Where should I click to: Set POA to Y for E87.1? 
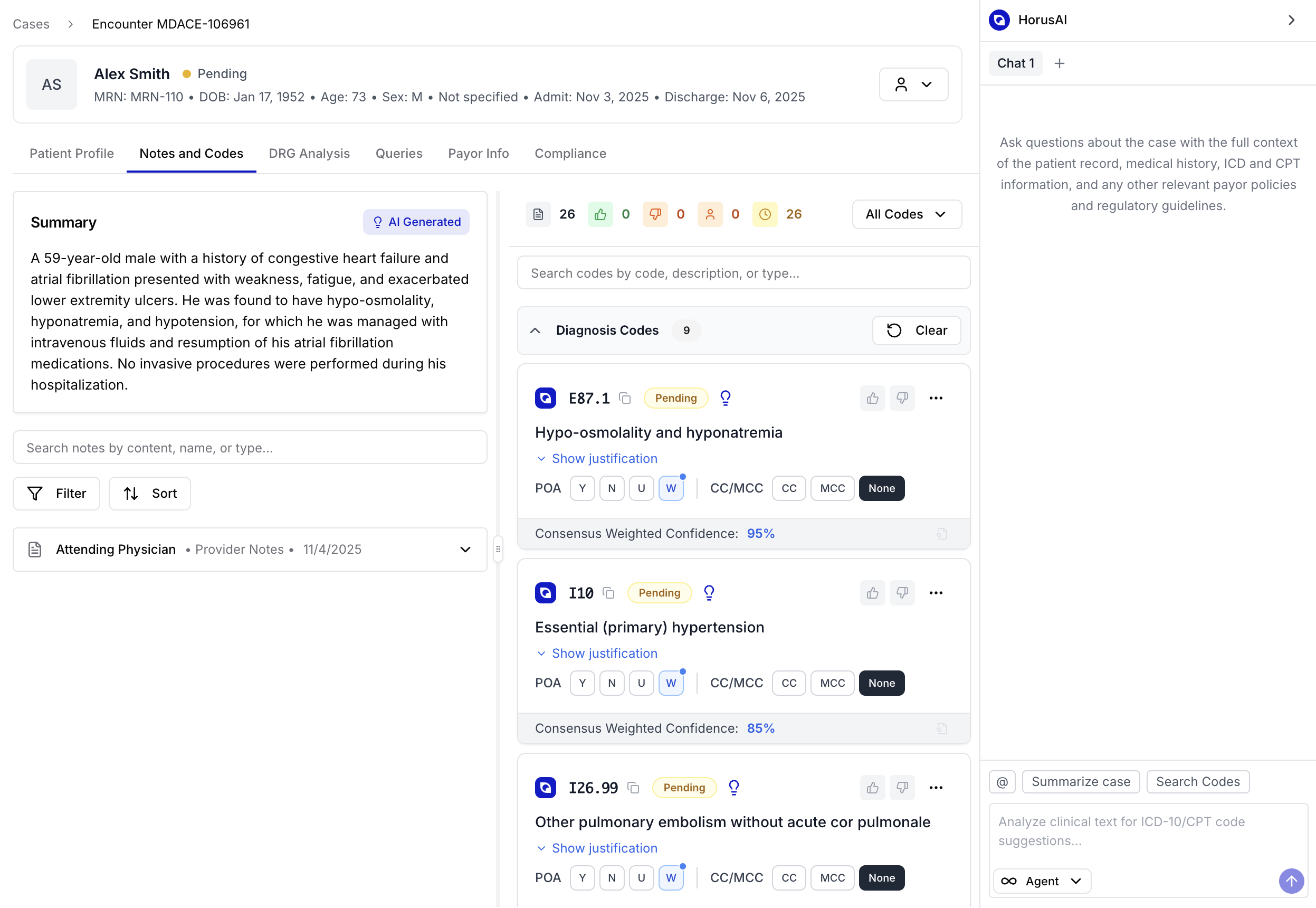coord(582,489)
